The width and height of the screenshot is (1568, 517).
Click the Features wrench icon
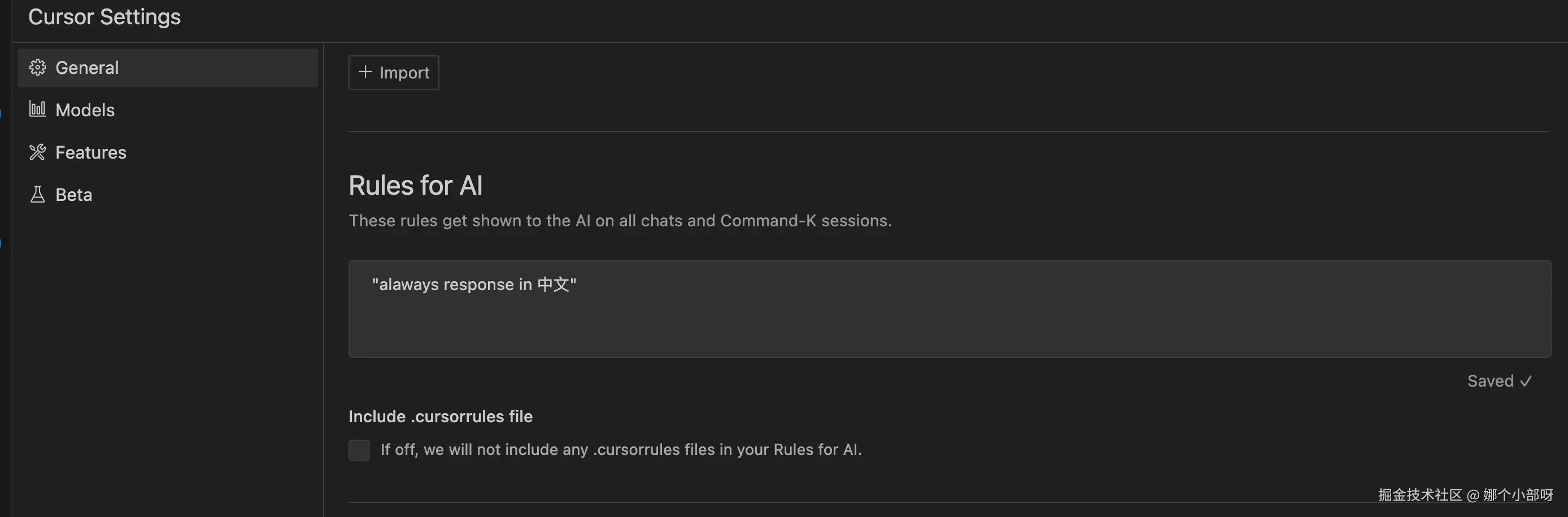tap(38, 152)
